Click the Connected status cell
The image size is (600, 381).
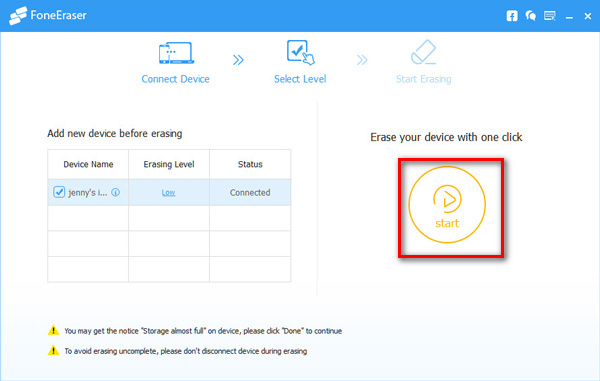(x=250, y=192)
